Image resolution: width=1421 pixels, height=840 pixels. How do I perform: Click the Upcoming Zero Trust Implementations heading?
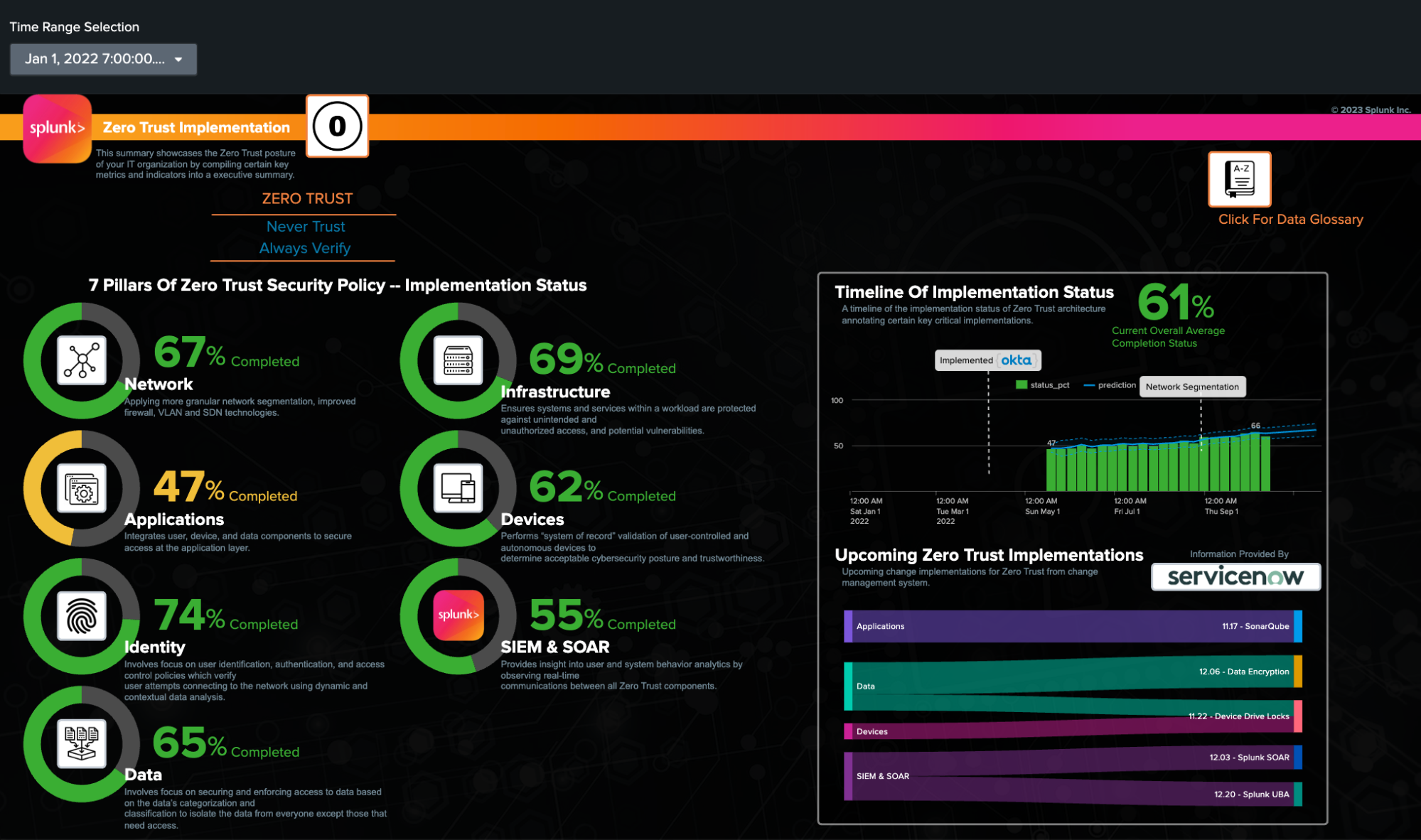click(989, 555)
